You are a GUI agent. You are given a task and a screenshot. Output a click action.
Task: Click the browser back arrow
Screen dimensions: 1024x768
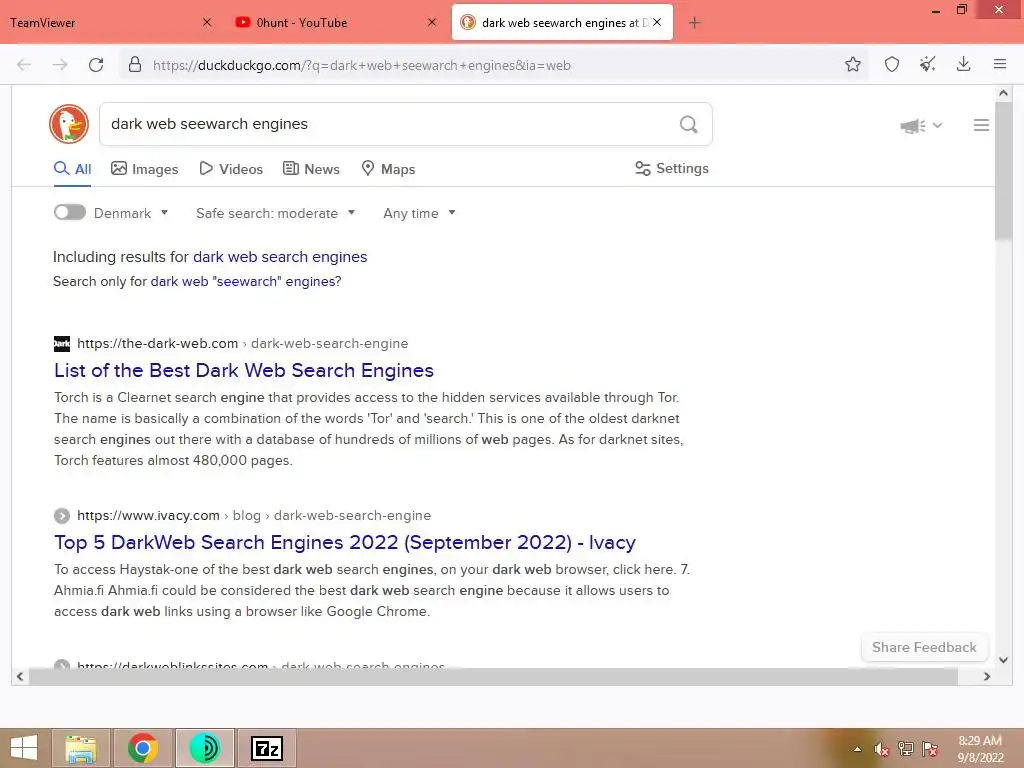coord(24,65)
